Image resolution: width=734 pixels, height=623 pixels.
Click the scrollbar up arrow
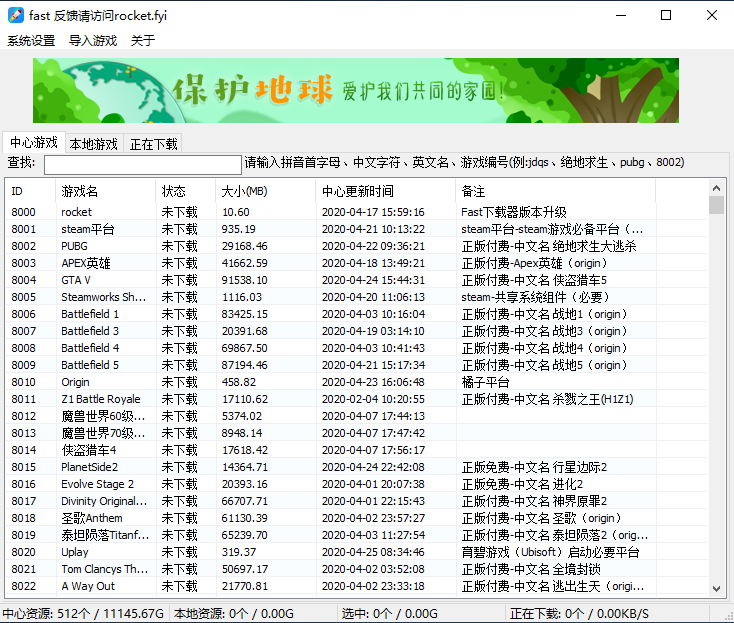pyautogui.click(x=716, y=188)
